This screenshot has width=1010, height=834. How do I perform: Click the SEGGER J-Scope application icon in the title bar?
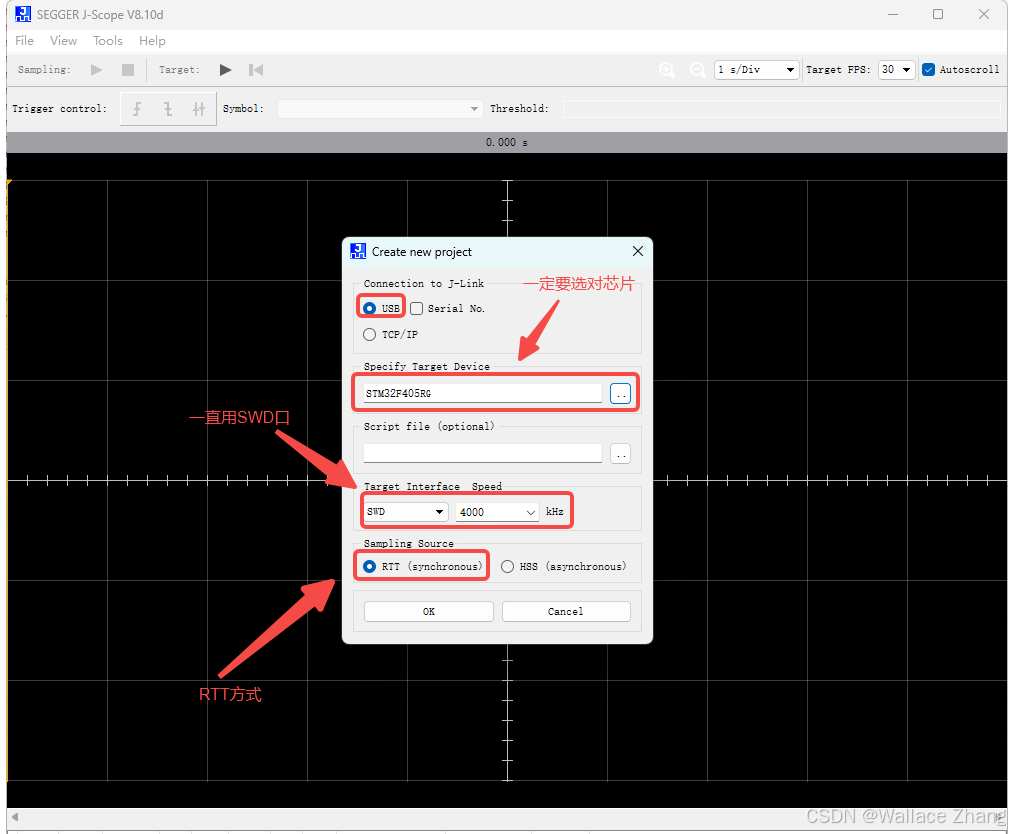[x=23, y=14]
